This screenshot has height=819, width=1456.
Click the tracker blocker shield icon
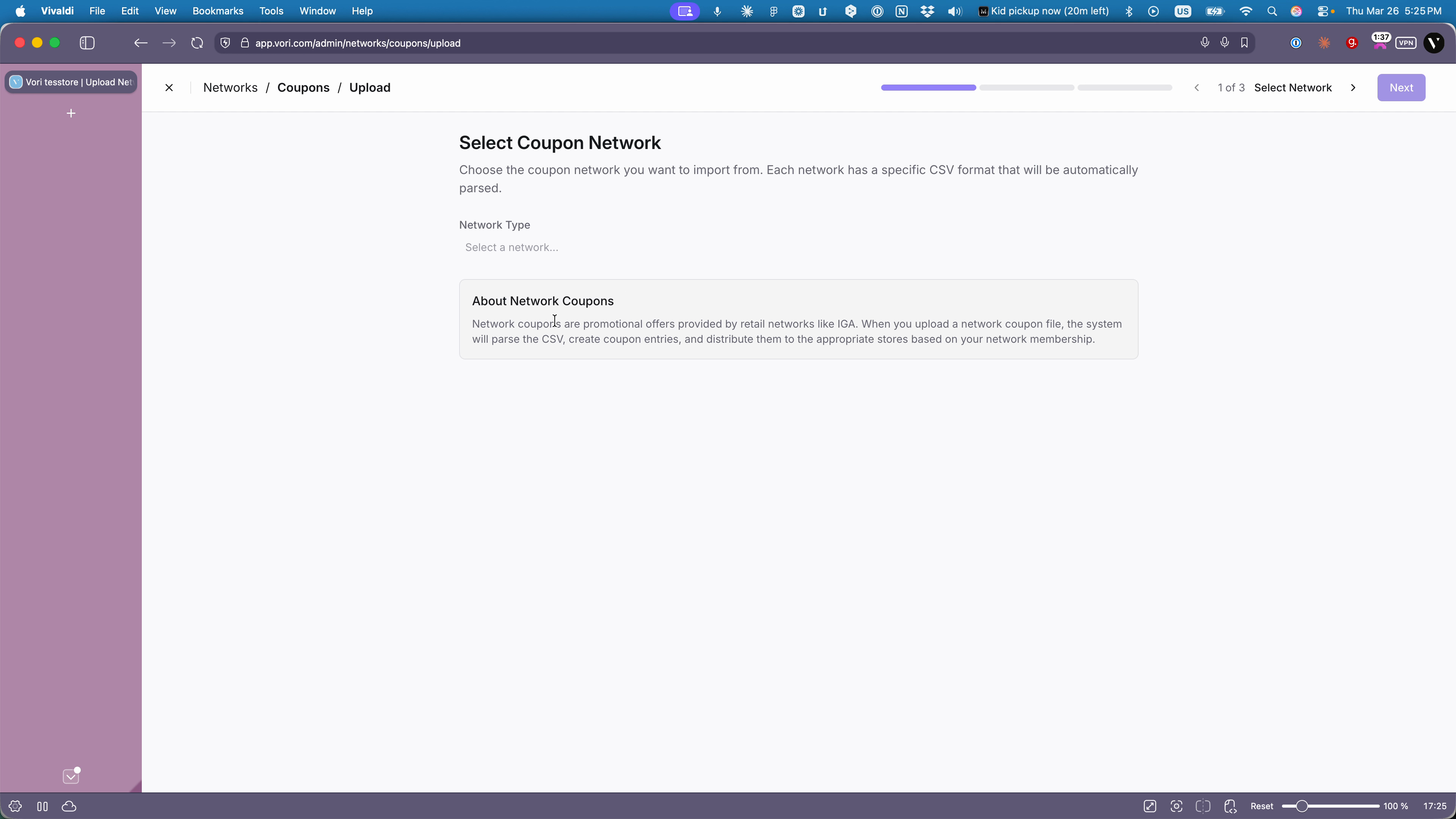[225, 43]
